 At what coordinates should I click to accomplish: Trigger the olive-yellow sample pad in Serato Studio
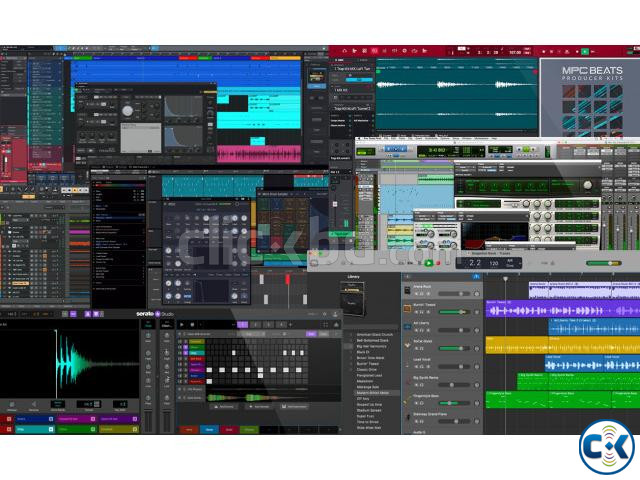[x=119, y=429]
